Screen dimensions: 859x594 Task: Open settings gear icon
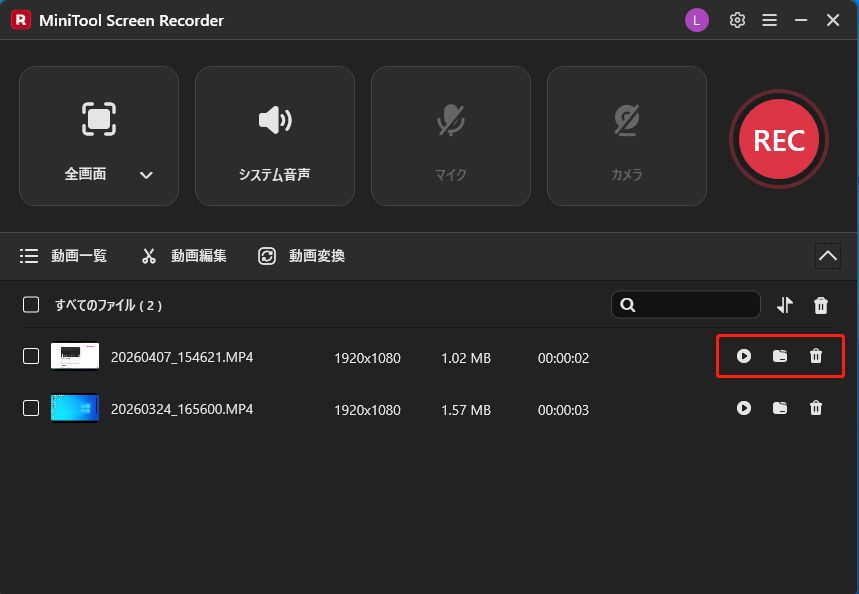click(x=737, y=20)
